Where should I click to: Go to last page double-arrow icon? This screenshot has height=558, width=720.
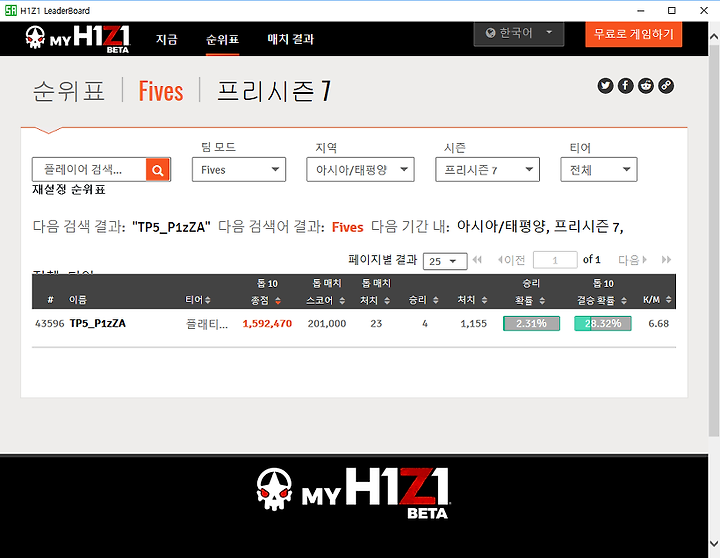click(666, 260)
